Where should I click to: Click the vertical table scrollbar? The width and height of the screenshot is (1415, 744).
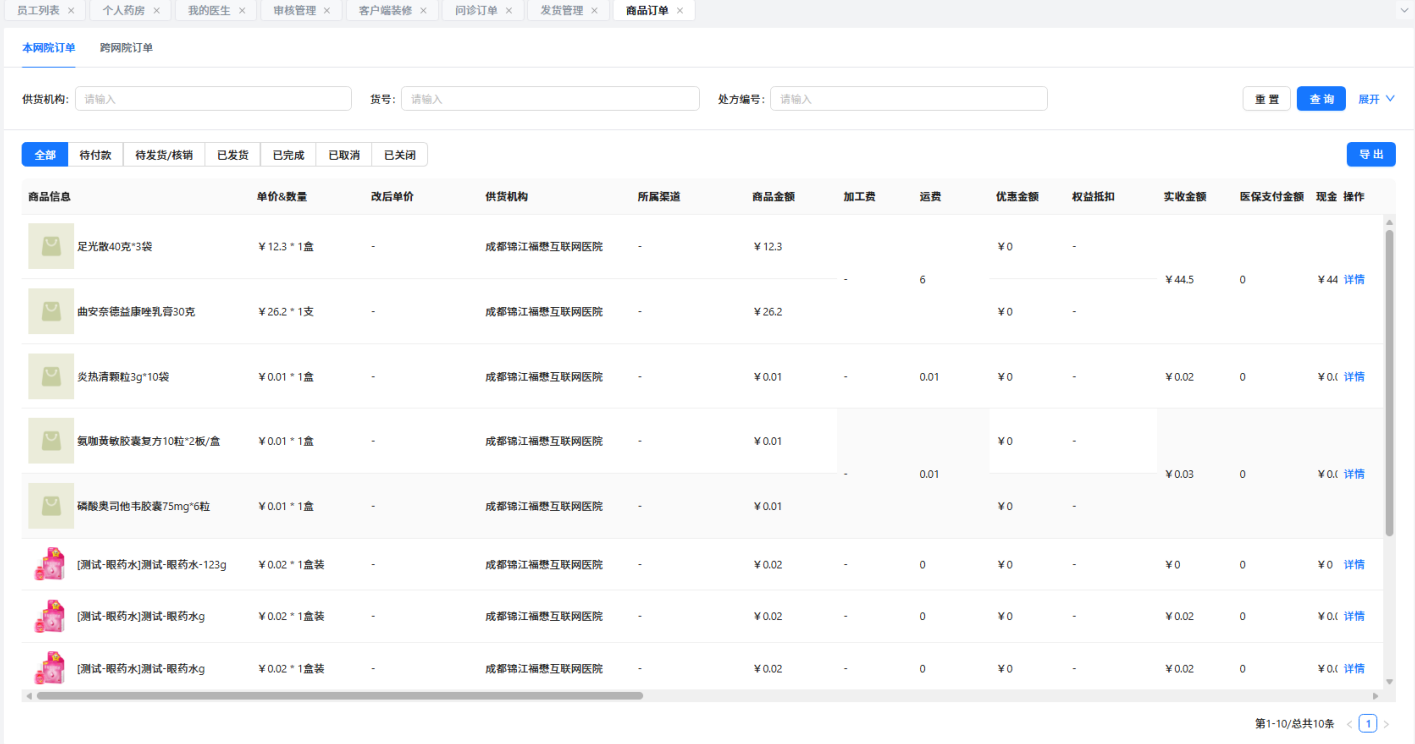pos(1389,383)
